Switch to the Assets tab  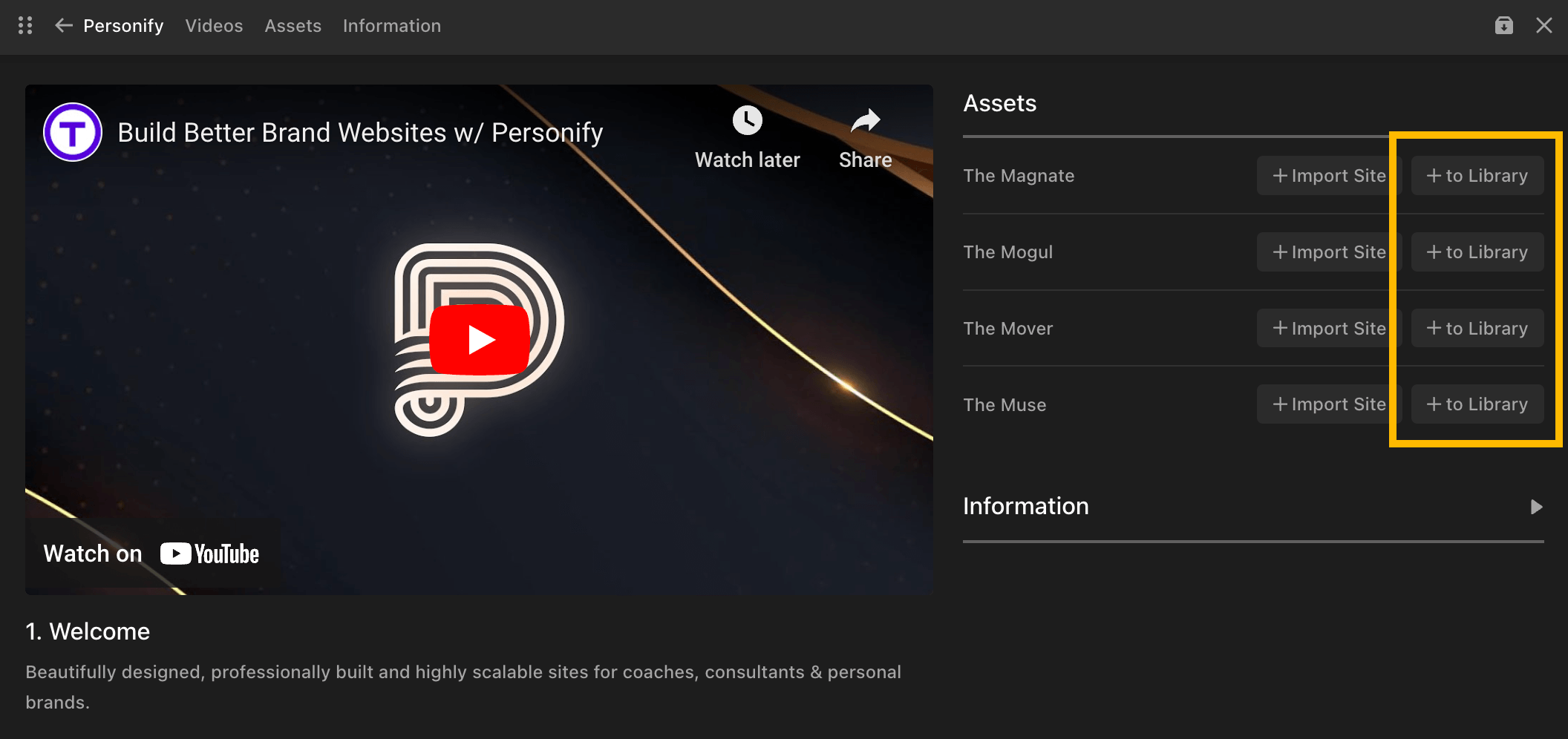293,26
